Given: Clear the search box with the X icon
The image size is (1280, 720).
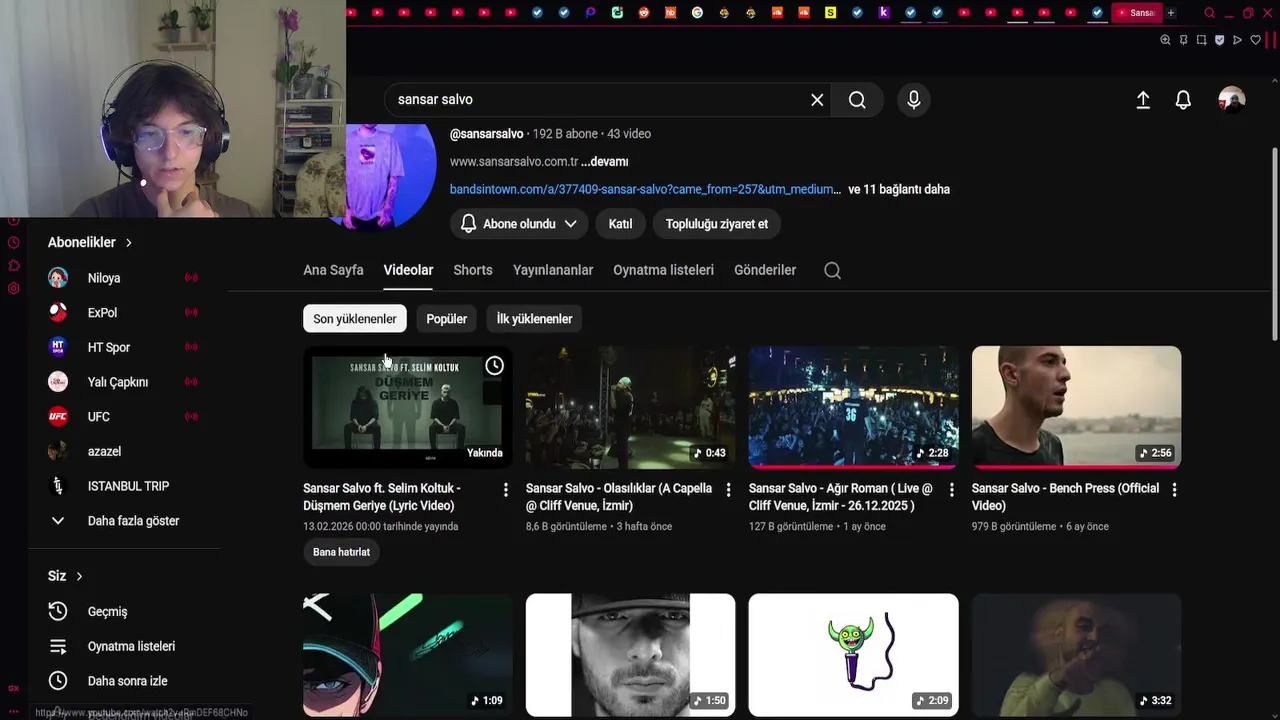Looking at the screenshot, I should tap(817, 100).
